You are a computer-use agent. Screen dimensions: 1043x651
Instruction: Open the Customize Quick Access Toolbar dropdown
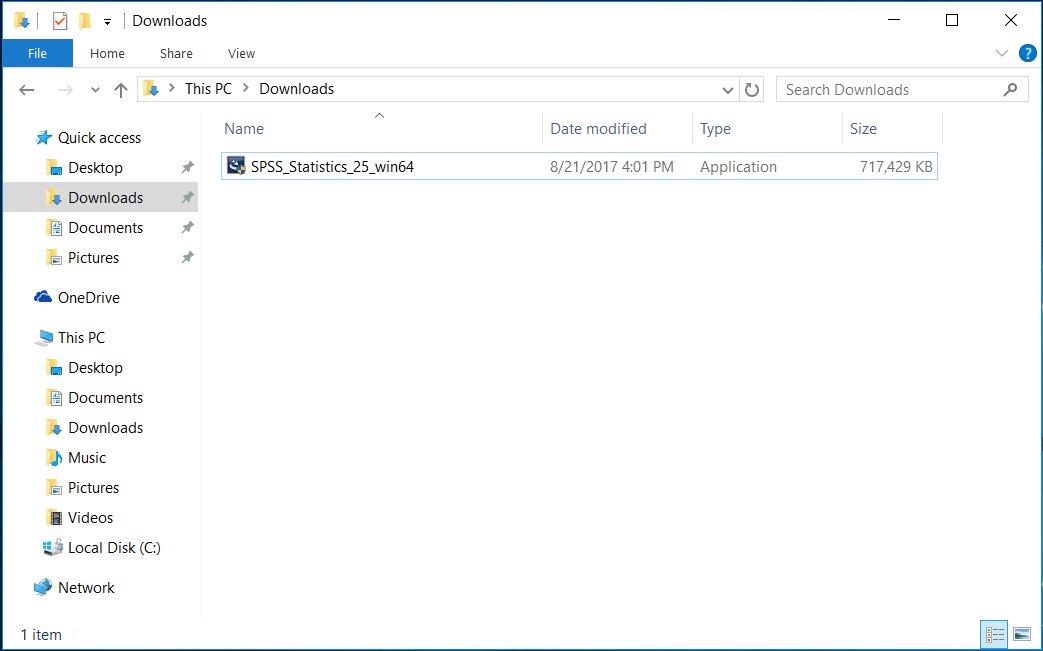107,22
